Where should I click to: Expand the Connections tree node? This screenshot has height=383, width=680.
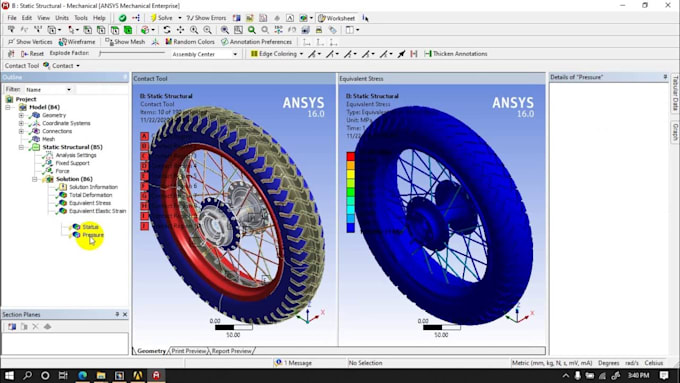tap(21, 131)
